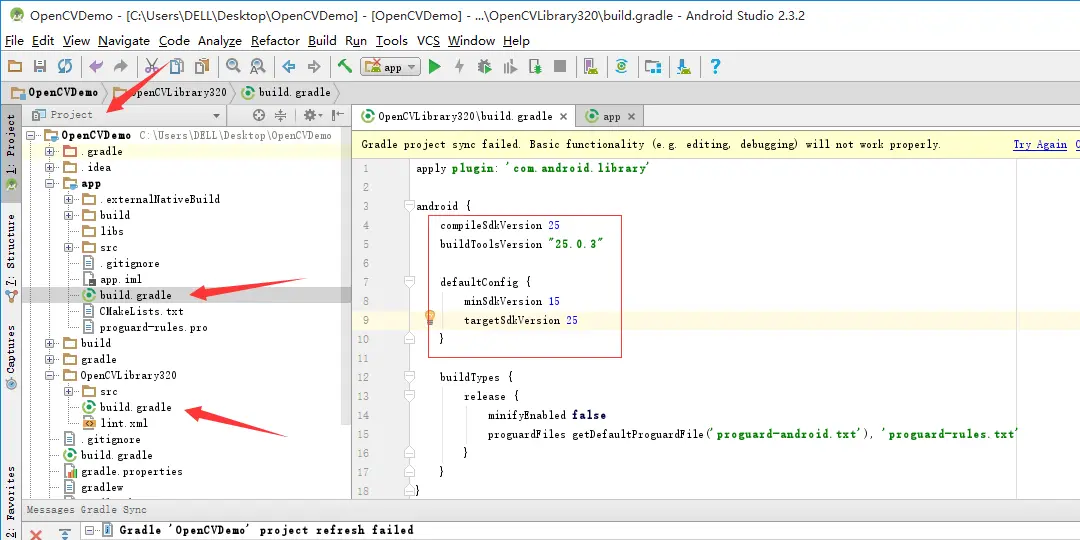Run app with the green play icon
Screen dimensions: 1080x540
click(435, 66)
